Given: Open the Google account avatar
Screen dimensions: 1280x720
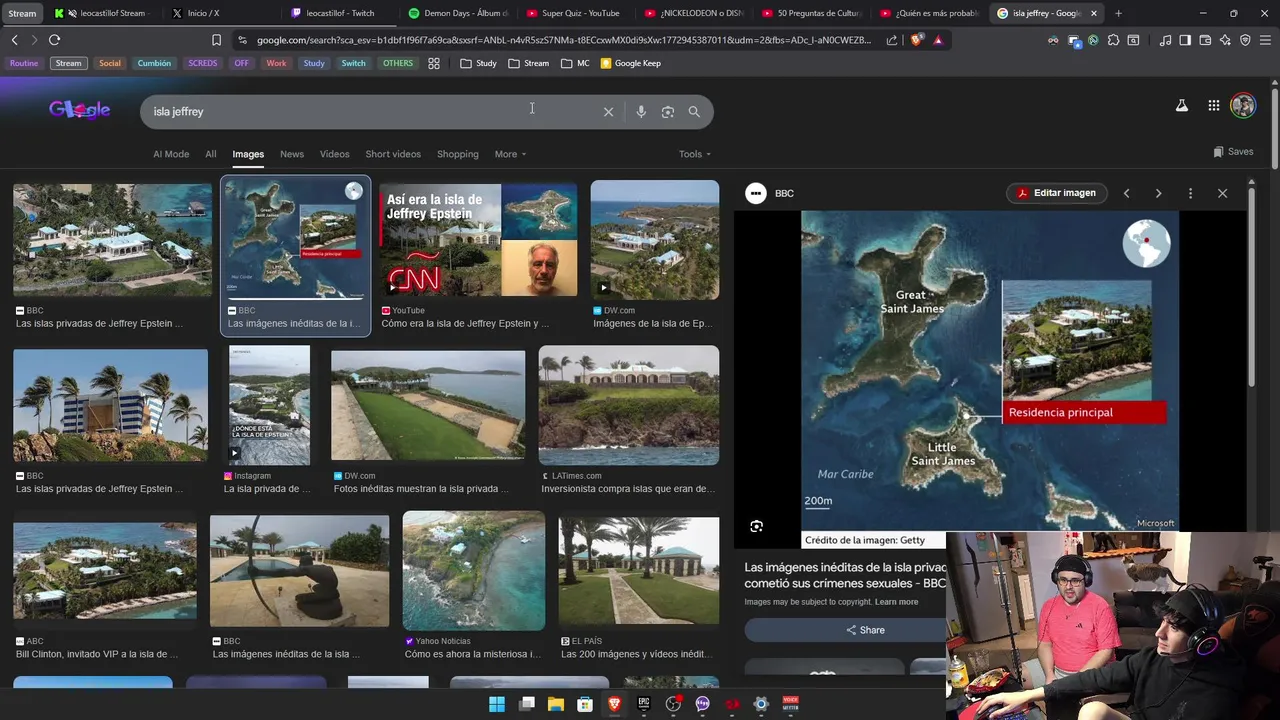Looking at the screenshot, I should (1243, 105).
